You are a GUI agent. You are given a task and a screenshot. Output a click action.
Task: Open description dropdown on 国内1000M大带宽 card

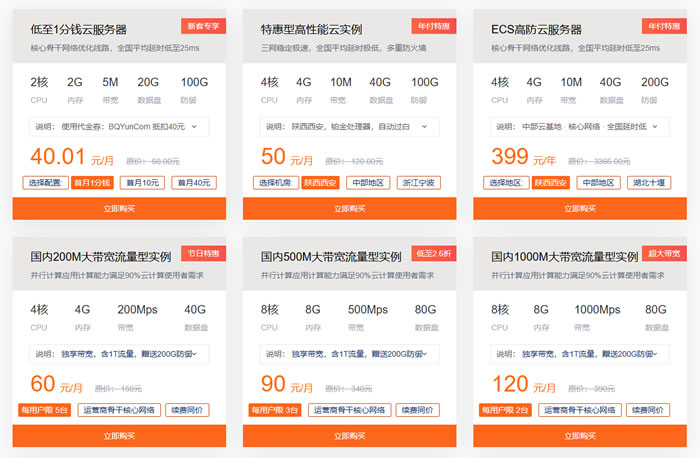tap(579, 354)
